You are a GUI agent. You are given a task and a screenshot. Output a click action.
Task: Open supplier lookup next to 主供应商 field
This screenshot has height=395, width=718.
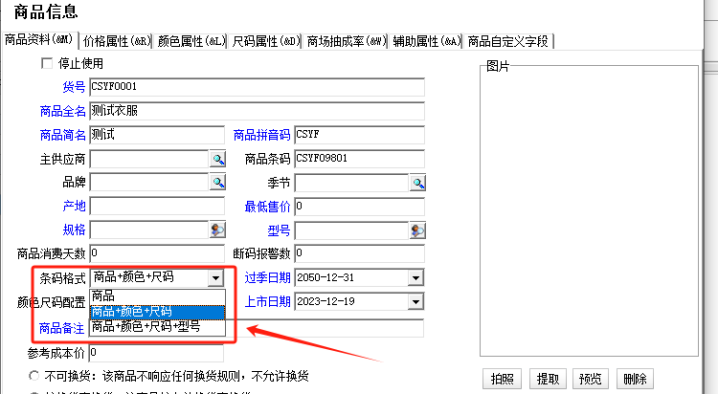[x=218, y=159]
